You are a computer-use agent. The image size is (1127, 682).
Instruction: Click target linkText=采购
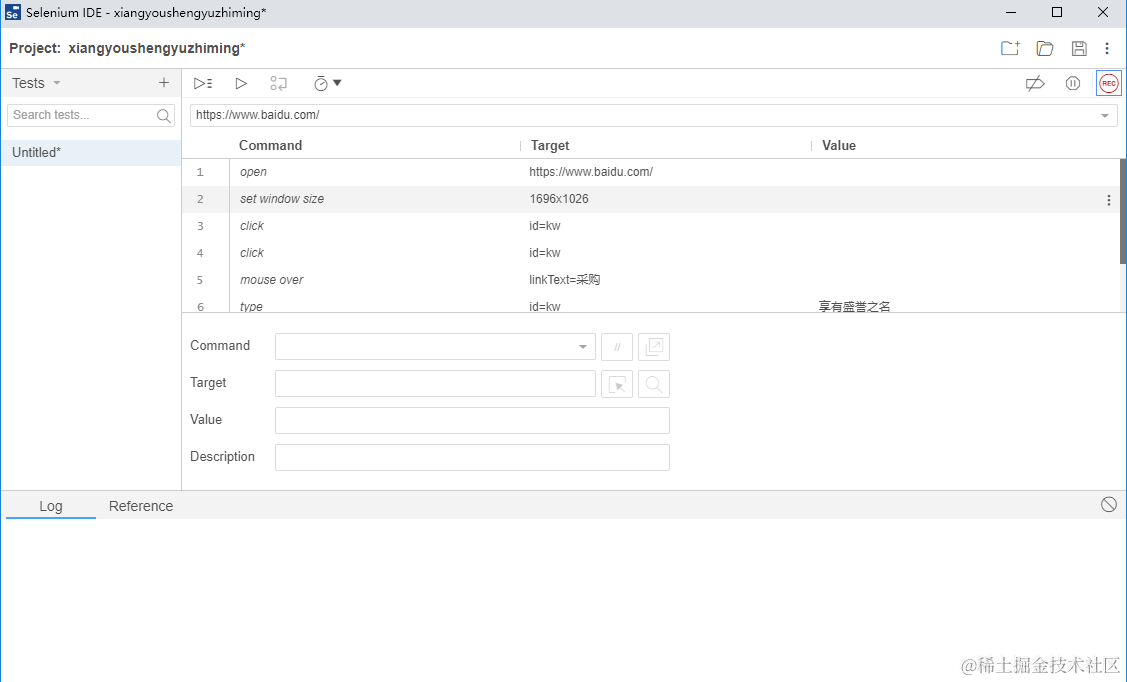[x=564, y=280]
